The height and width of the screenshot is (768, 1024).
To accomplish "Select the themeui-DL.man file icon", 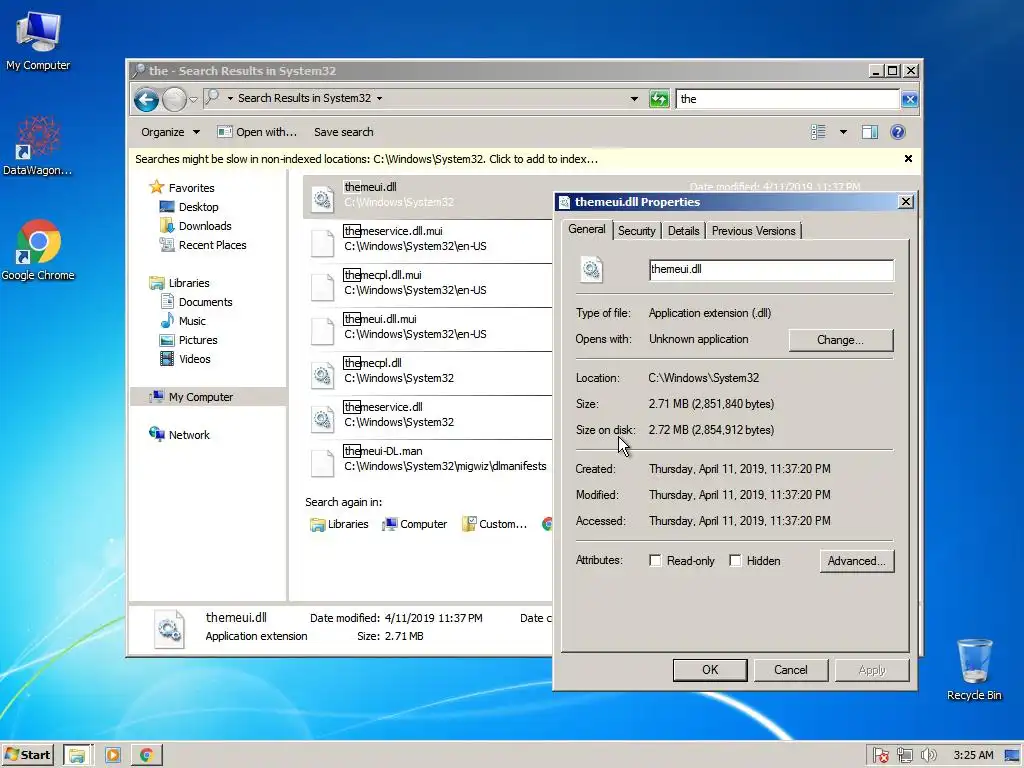I will 323,462.
